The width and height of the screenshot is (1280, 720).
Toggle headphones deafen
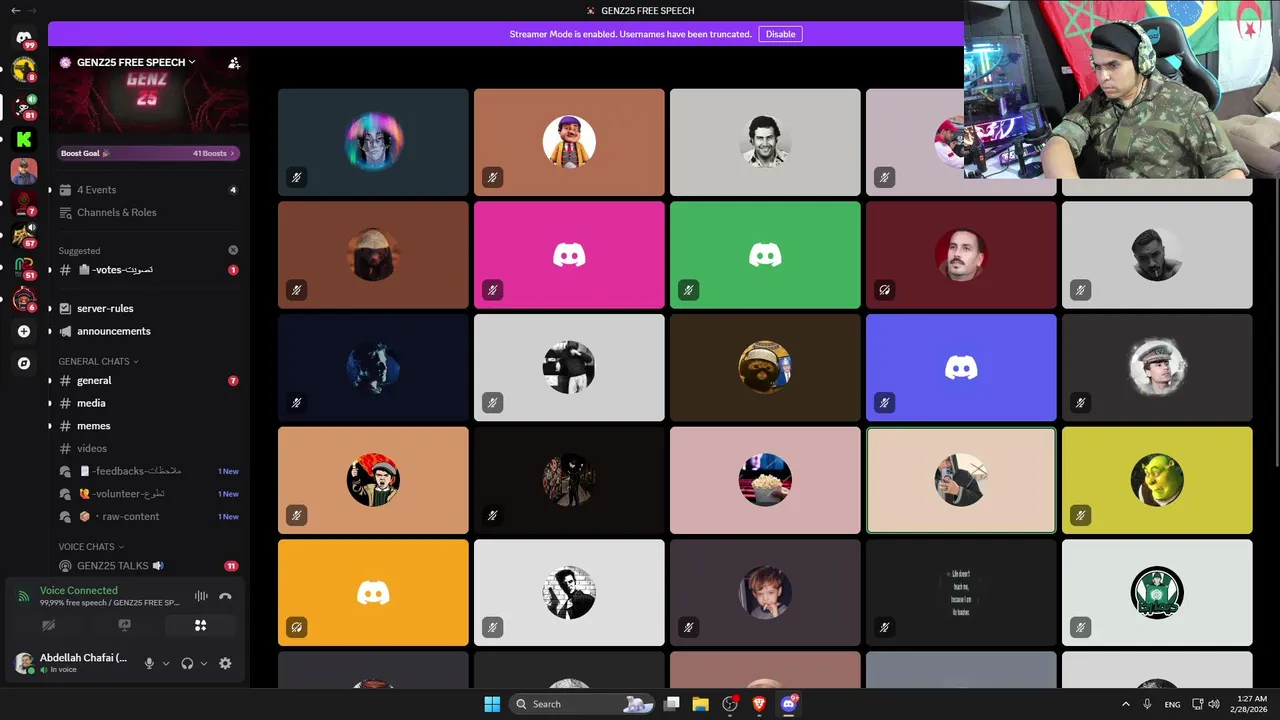click(187, 663)
